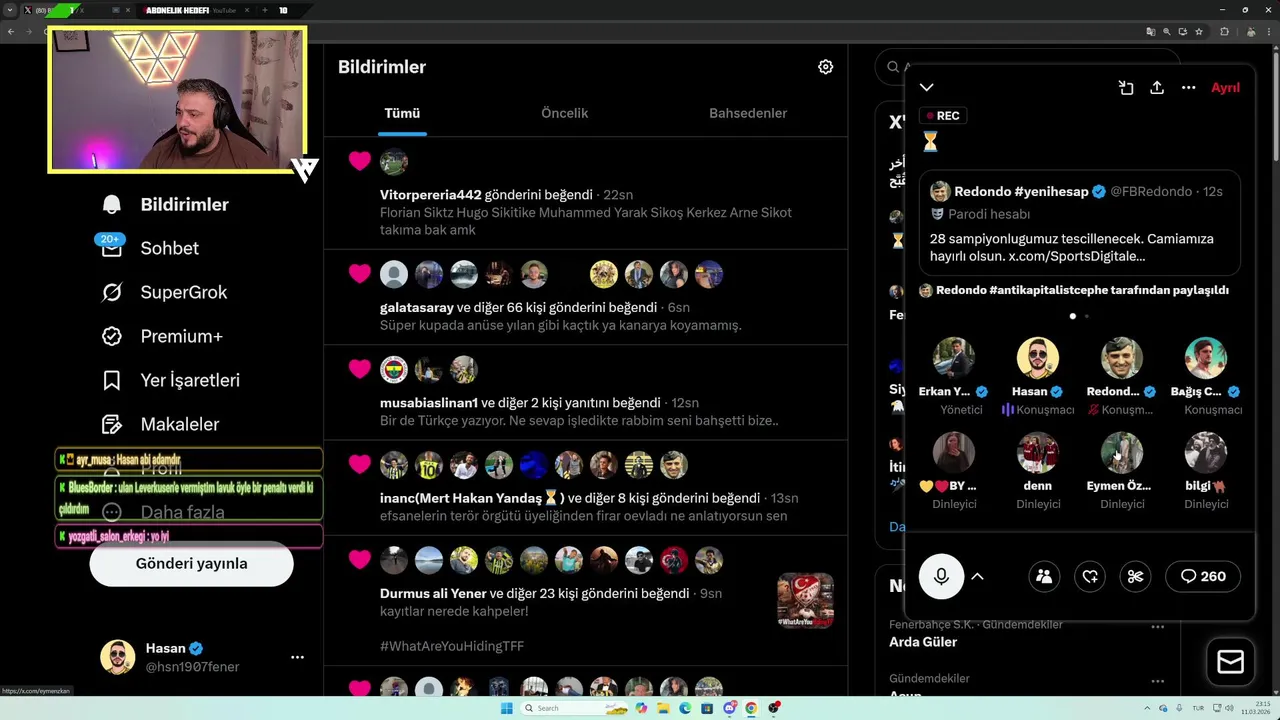1280x720 pixels.
Task: Bookmark this page with star icon
Action: pos(1199,32)
